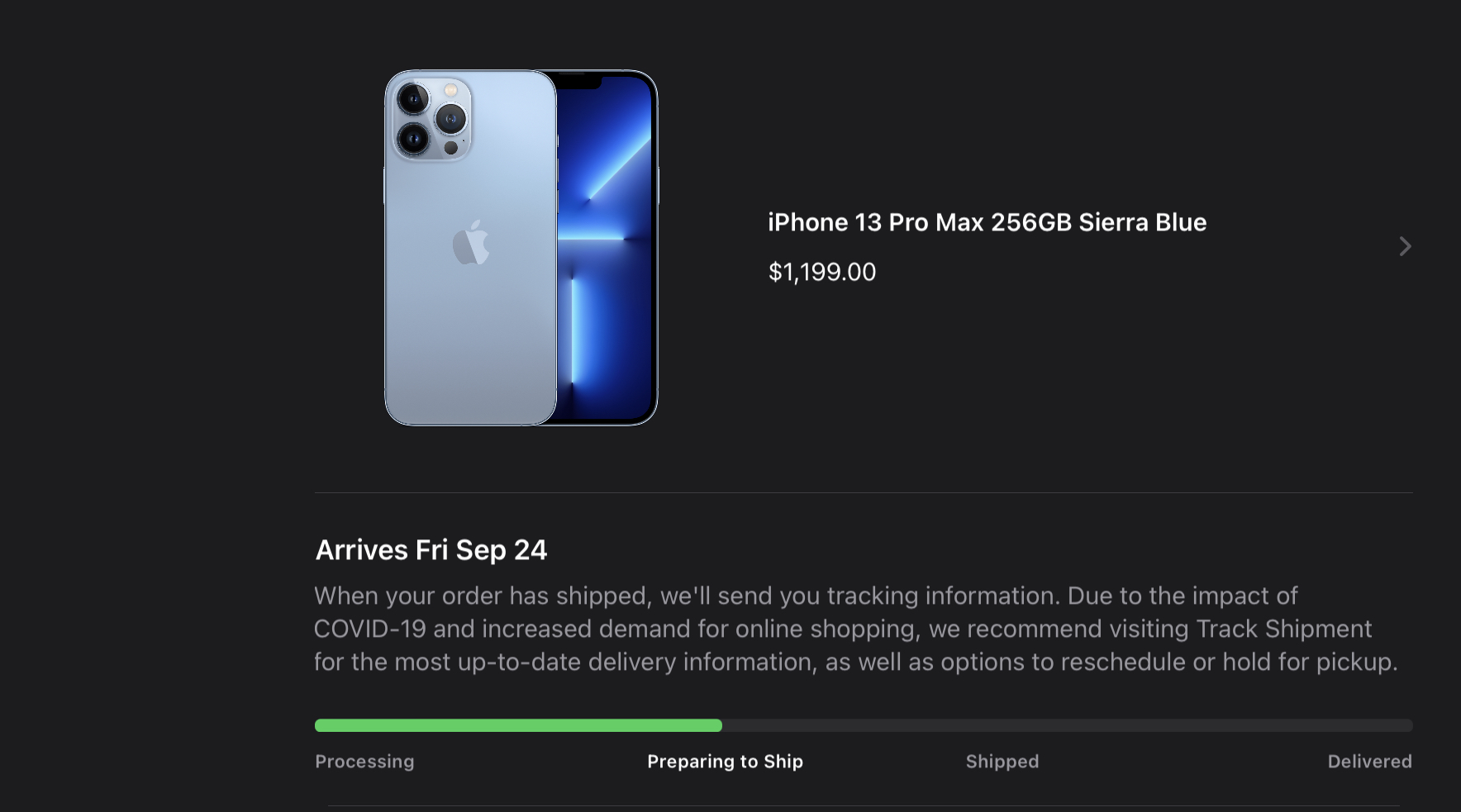Click the unfilled gray part of the progress bar

[x=1066, y=725]
